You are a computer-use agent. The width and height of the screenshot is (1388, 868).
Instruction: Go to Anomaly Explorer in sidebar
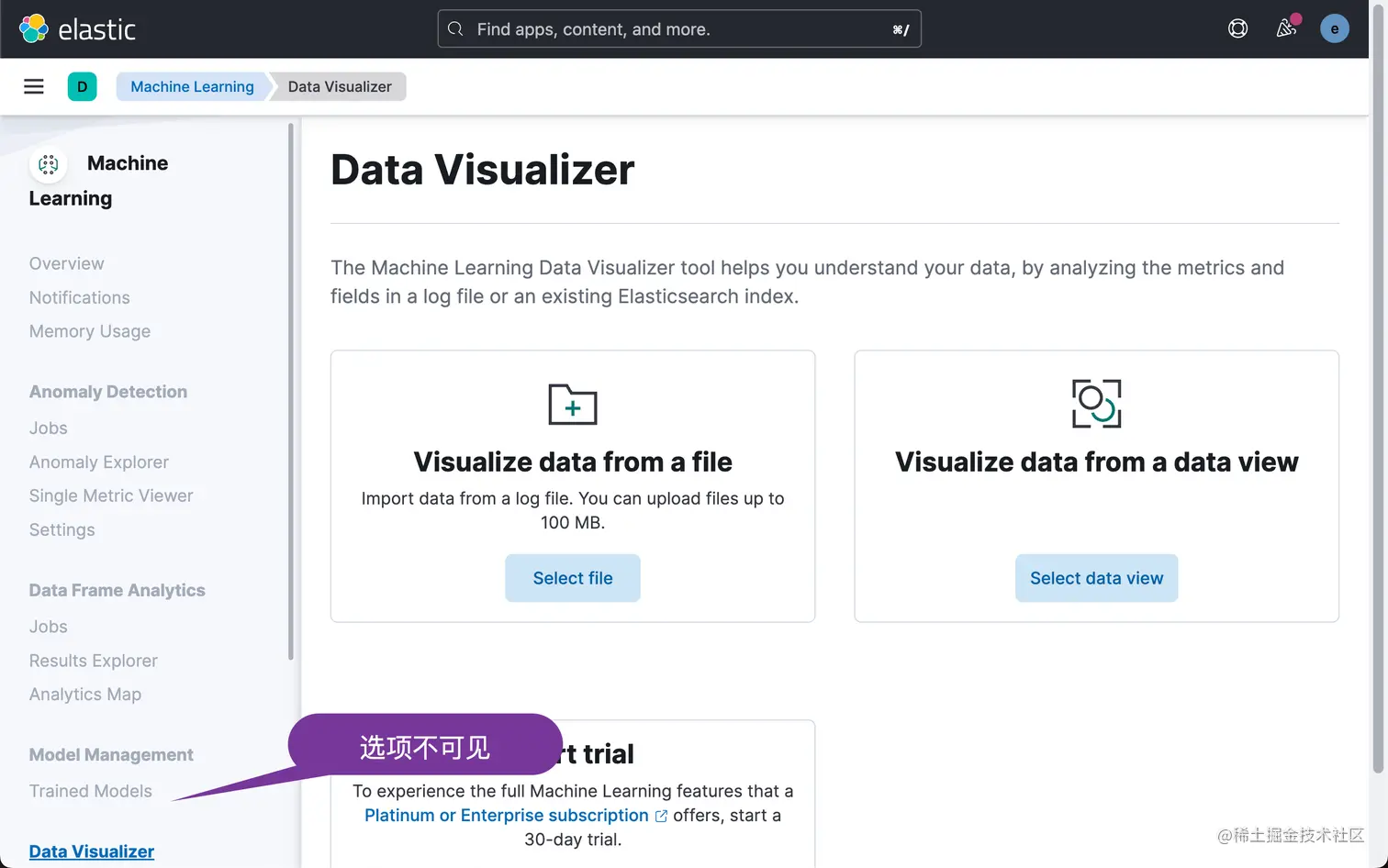pos(99,462)
